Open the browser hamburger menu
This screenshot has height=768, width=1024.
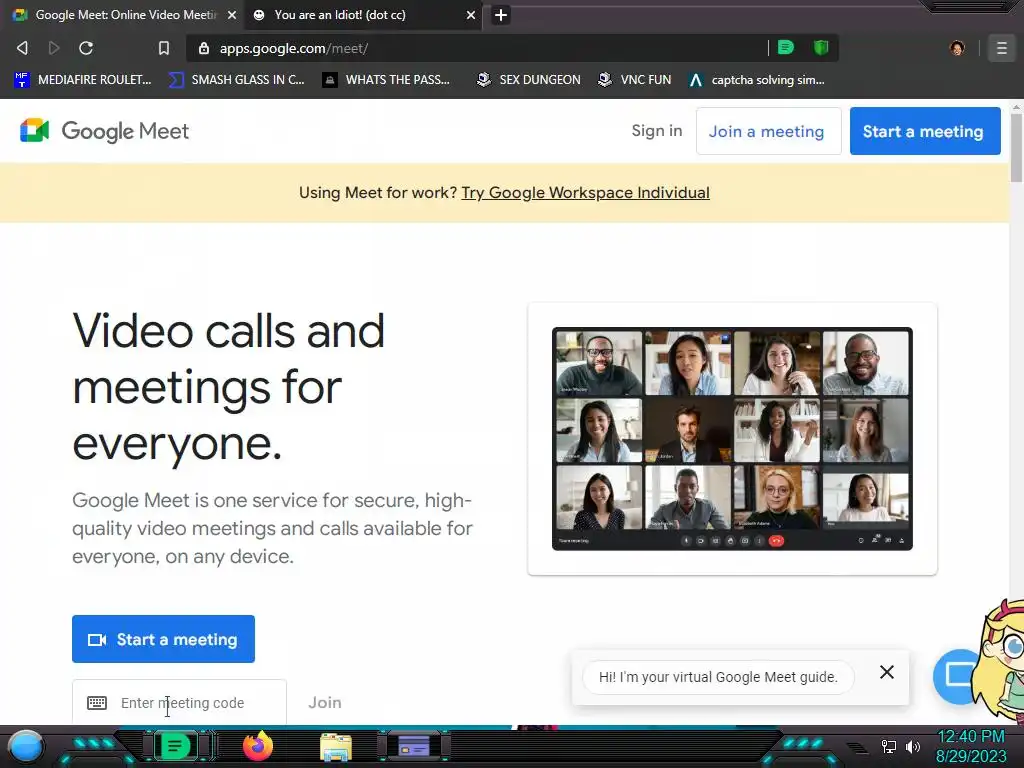pos(1001,48)
